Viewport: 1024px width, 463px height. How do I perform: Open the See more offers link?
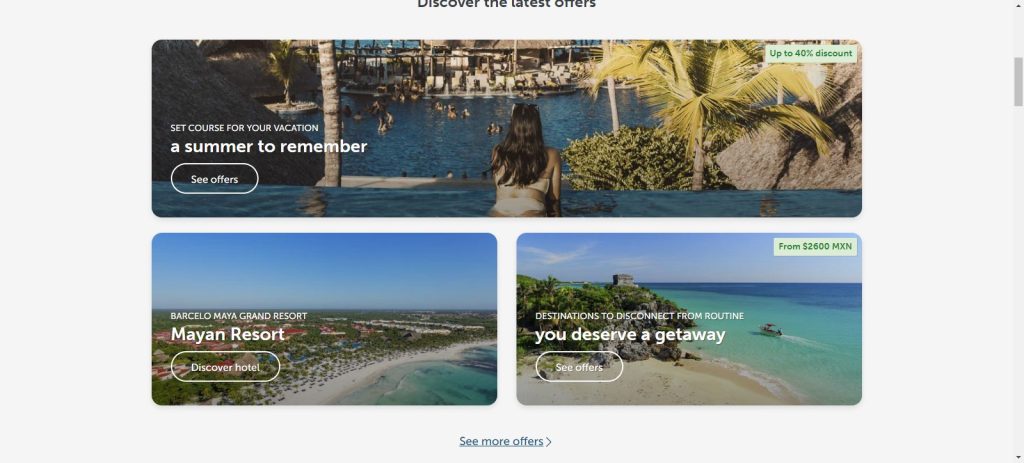point(501,441)
